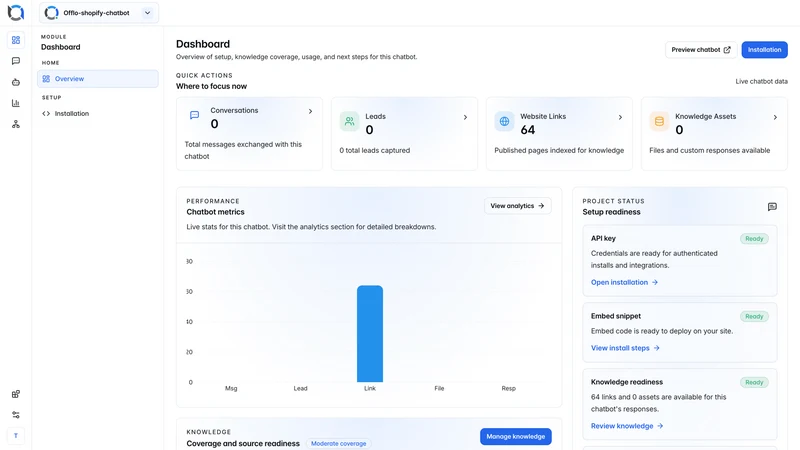Screen dimensions: 800x450
Task: Click the Knowledge Assets database icon
Action: click(x=659, y=121)
